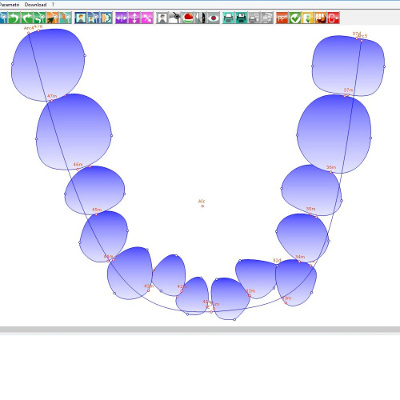400x400 pixels.
Task: Click the red and green hat icon
Action: 188,18
